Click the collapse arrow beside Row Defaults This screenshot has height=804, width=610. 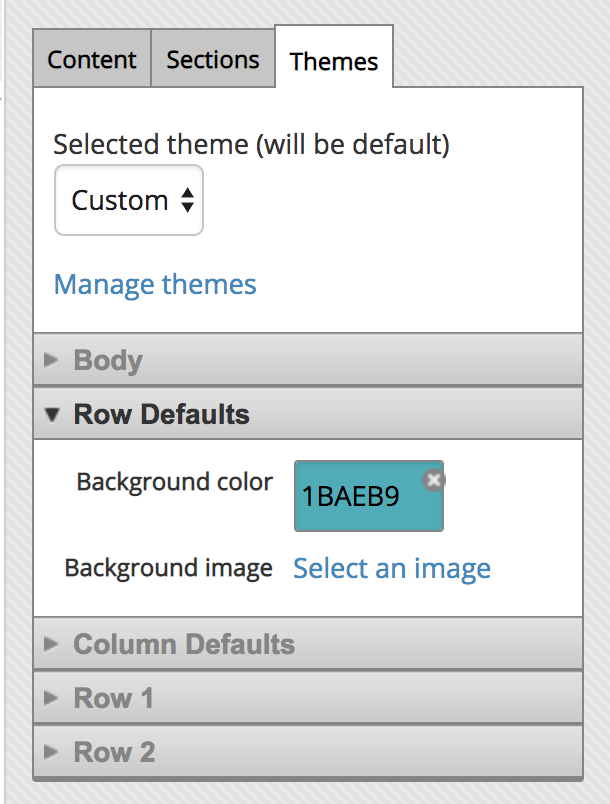pyautogui.click(x=51, y=414)
